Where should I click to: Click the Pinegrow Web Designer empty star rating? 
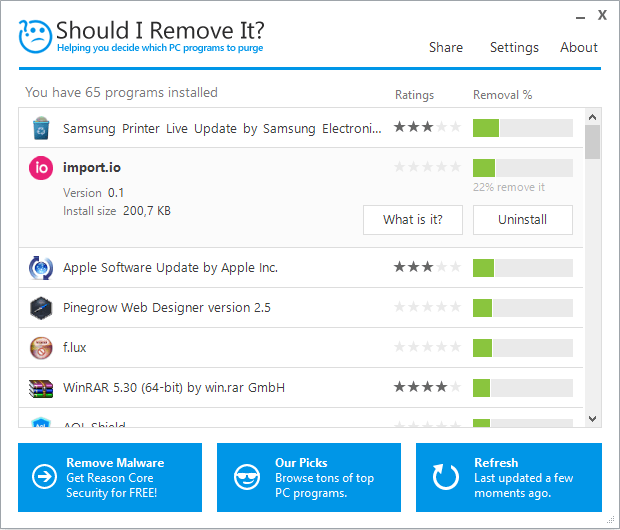(427, 307)
